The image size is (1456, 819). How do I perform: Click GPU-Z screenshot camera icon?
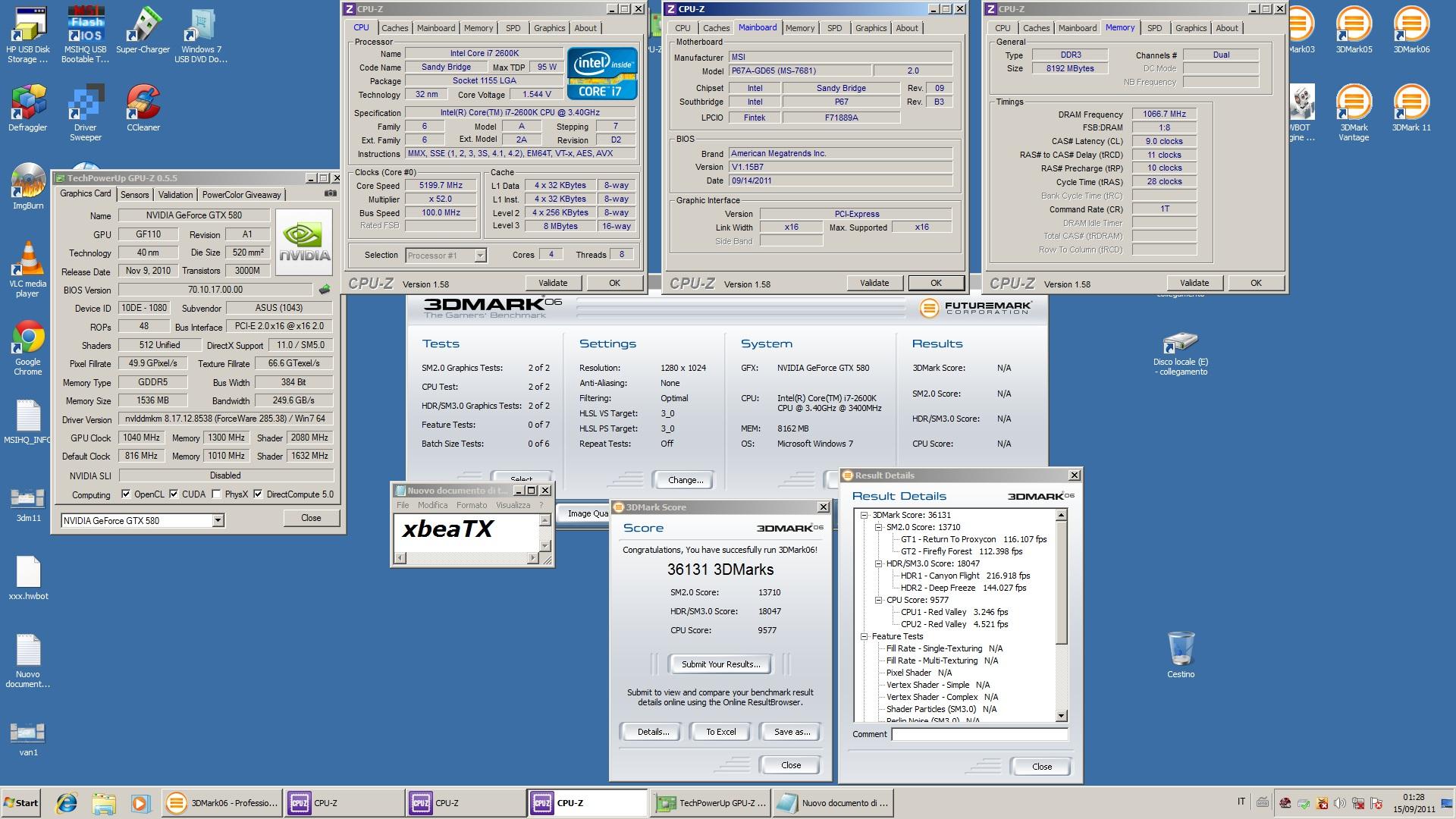[331, 193]
